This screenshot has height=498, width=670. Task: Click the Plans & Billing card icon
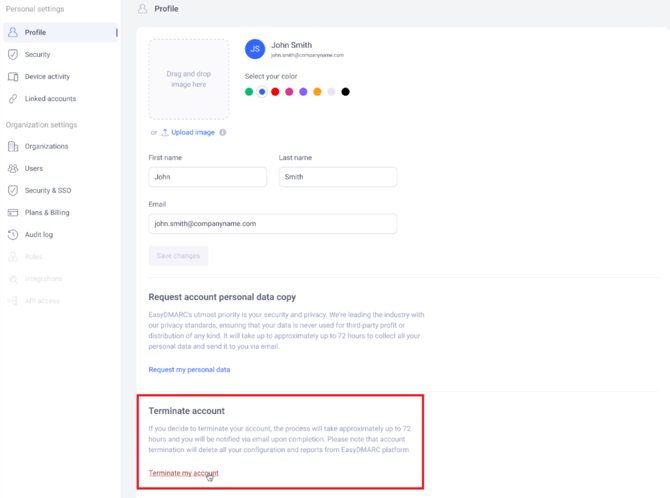(13, 212)
